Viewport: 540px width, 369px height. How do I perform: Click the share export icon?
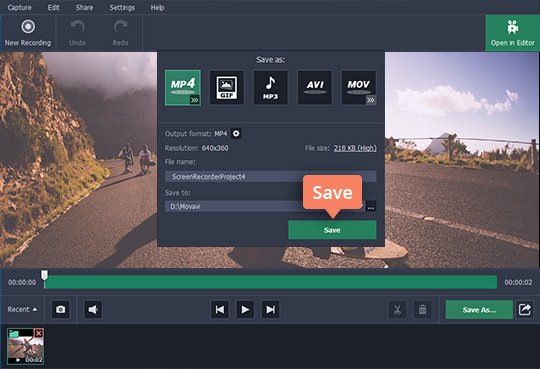pos(525,309)
